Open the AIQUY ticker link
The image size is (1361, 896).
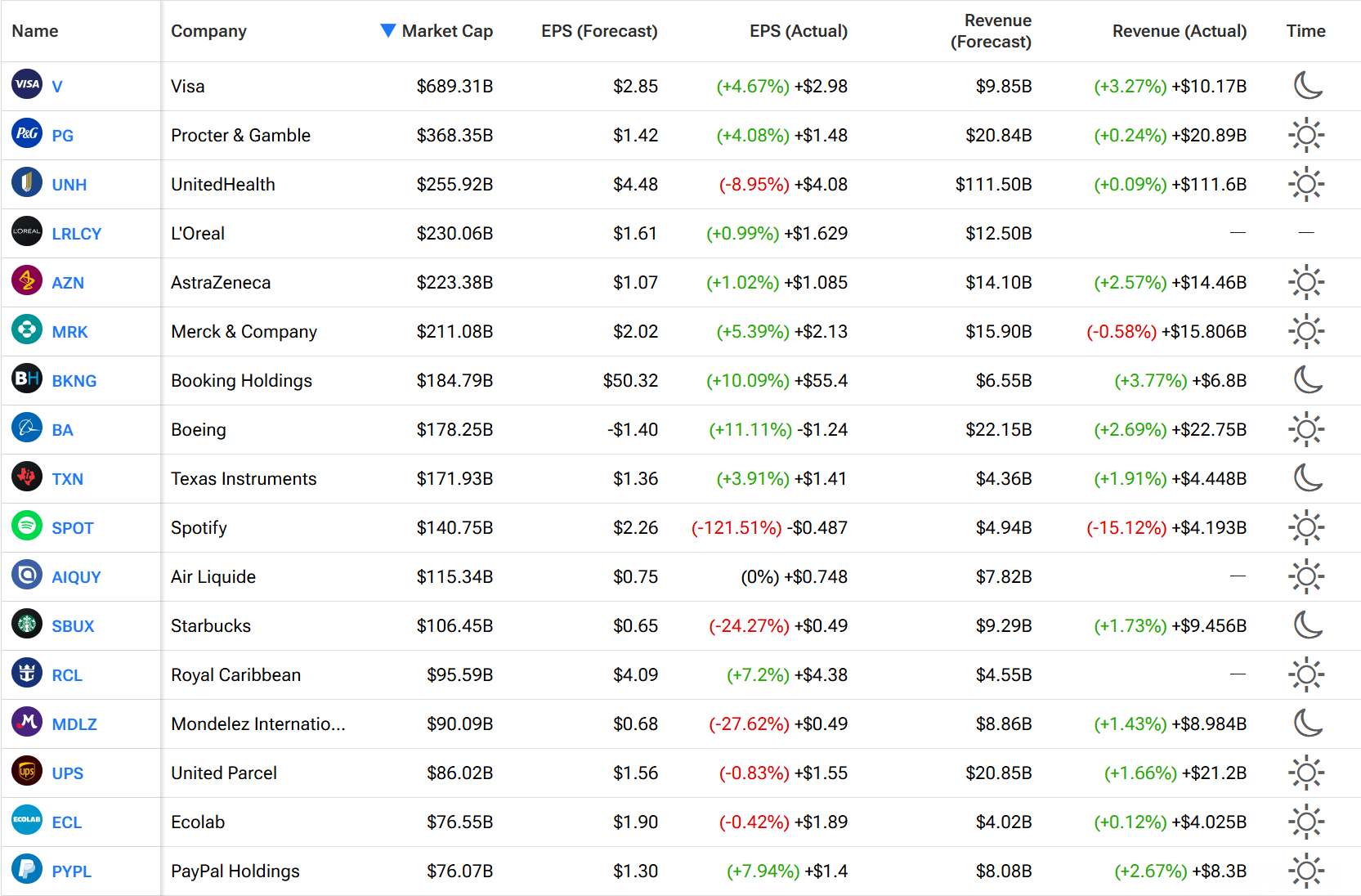tap(76, 577)
